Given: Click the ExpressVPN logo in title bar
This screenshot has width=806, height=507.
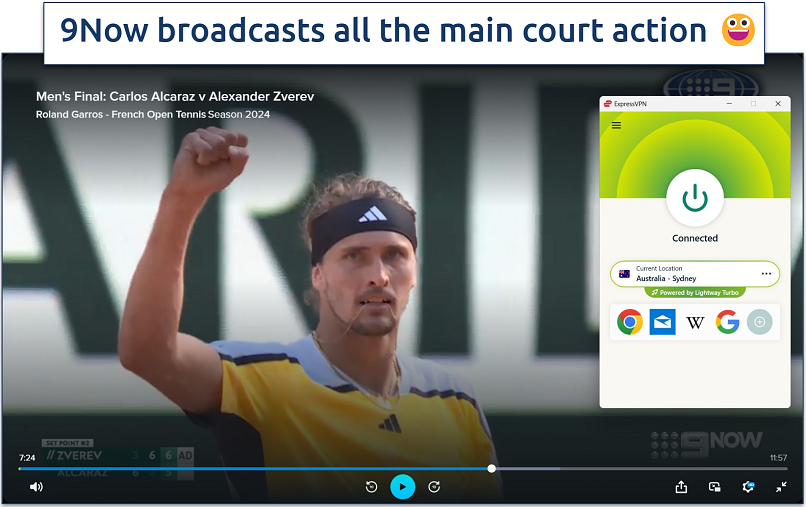Looking at the screenshot, I should point(608,104).
